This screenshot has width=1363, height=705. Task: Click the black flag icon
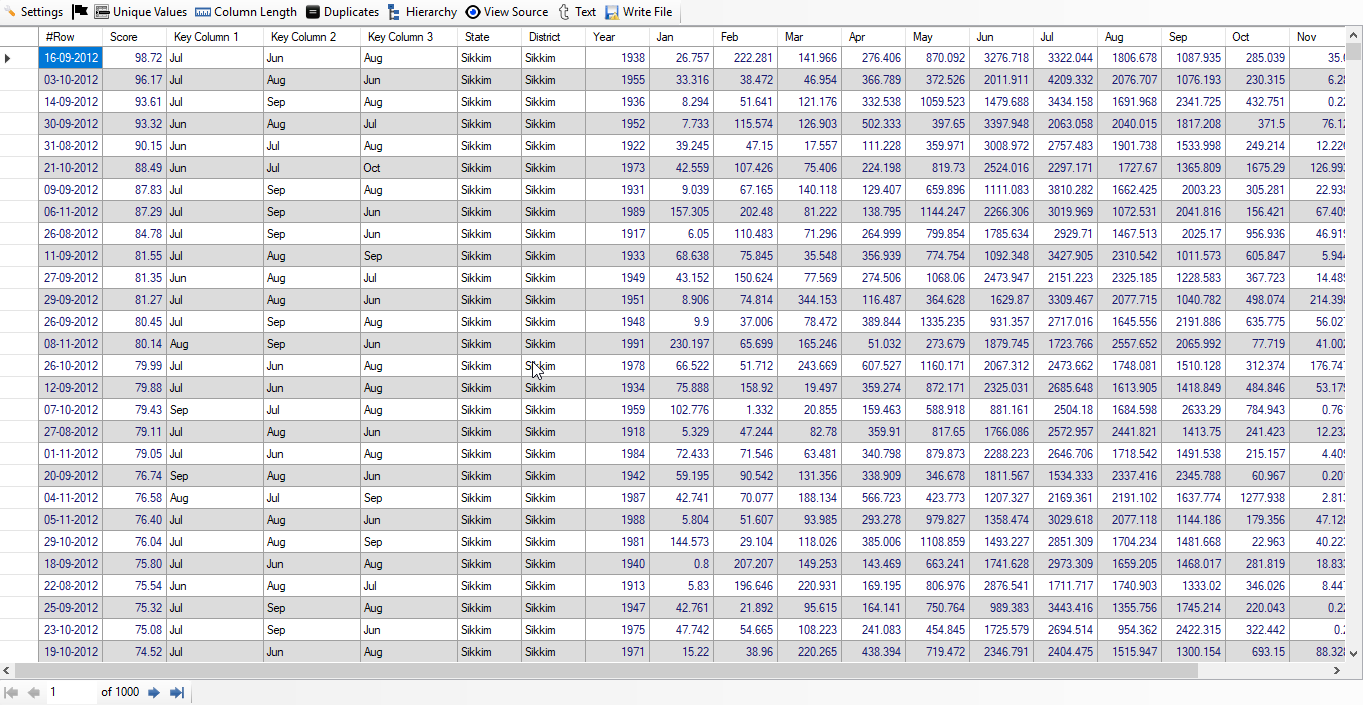point(80,12)
